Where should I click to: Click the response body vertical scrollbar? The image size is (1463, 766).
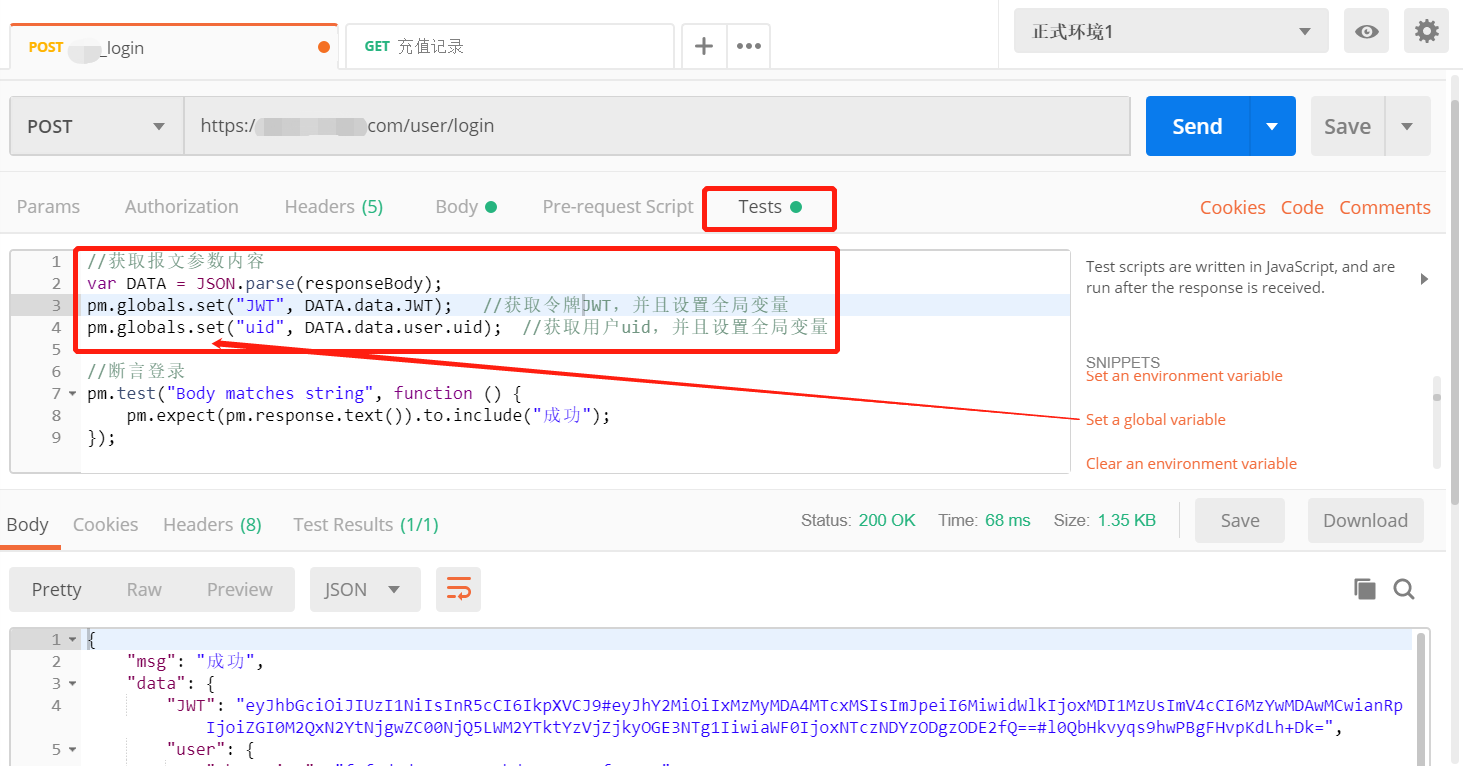(1421, 699)
